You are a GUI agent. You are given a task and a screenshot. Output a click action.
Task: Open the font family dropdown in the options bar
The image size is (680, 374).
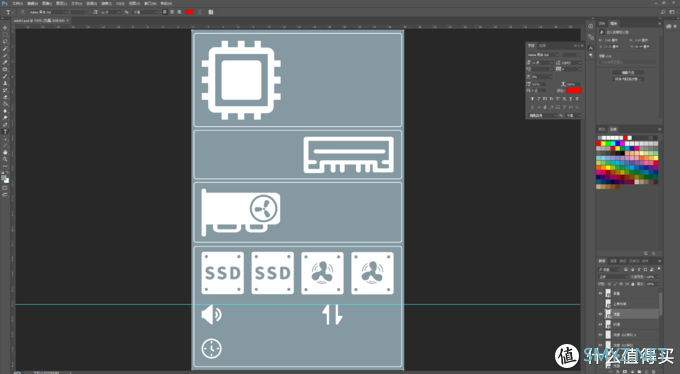coord(48,12)
